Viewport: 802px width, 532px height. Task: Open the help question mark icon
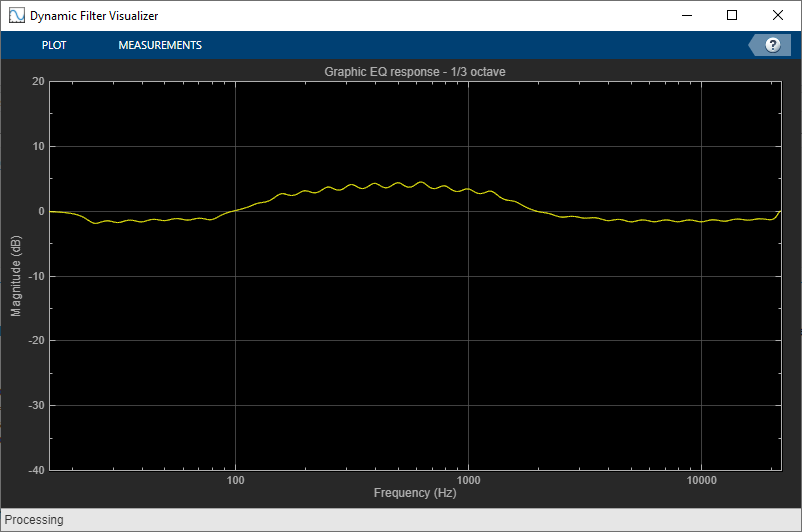(x=772, y=45)
